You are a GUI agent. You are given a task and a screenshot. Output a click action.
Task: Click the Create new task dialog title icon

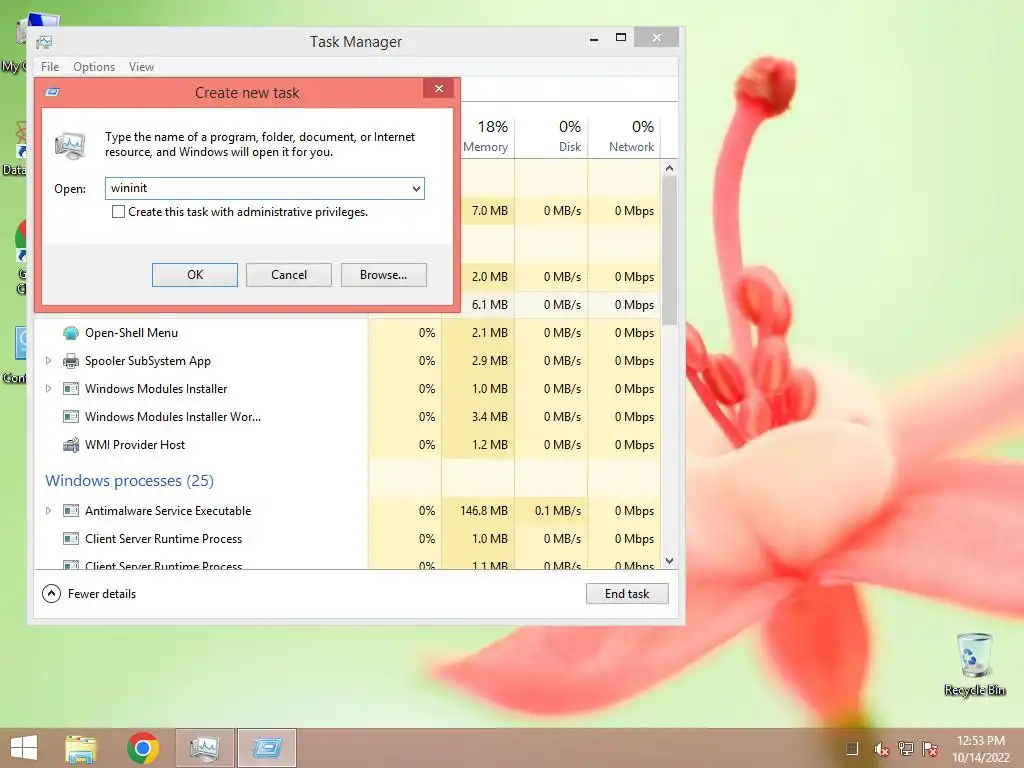tap(52, 92)
